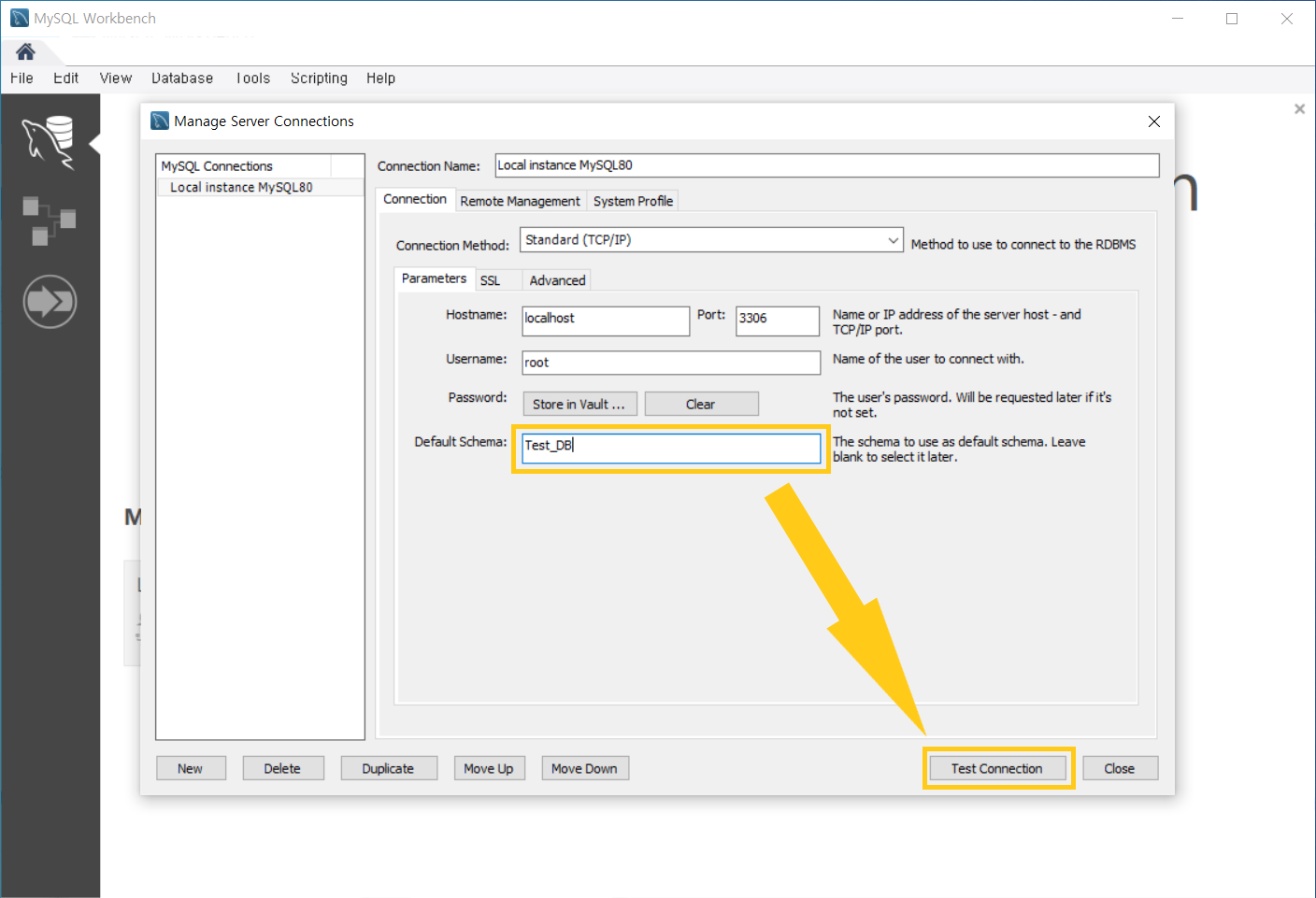Click the New connection button
Screen dimensions: 1316x898
(191, 768)
